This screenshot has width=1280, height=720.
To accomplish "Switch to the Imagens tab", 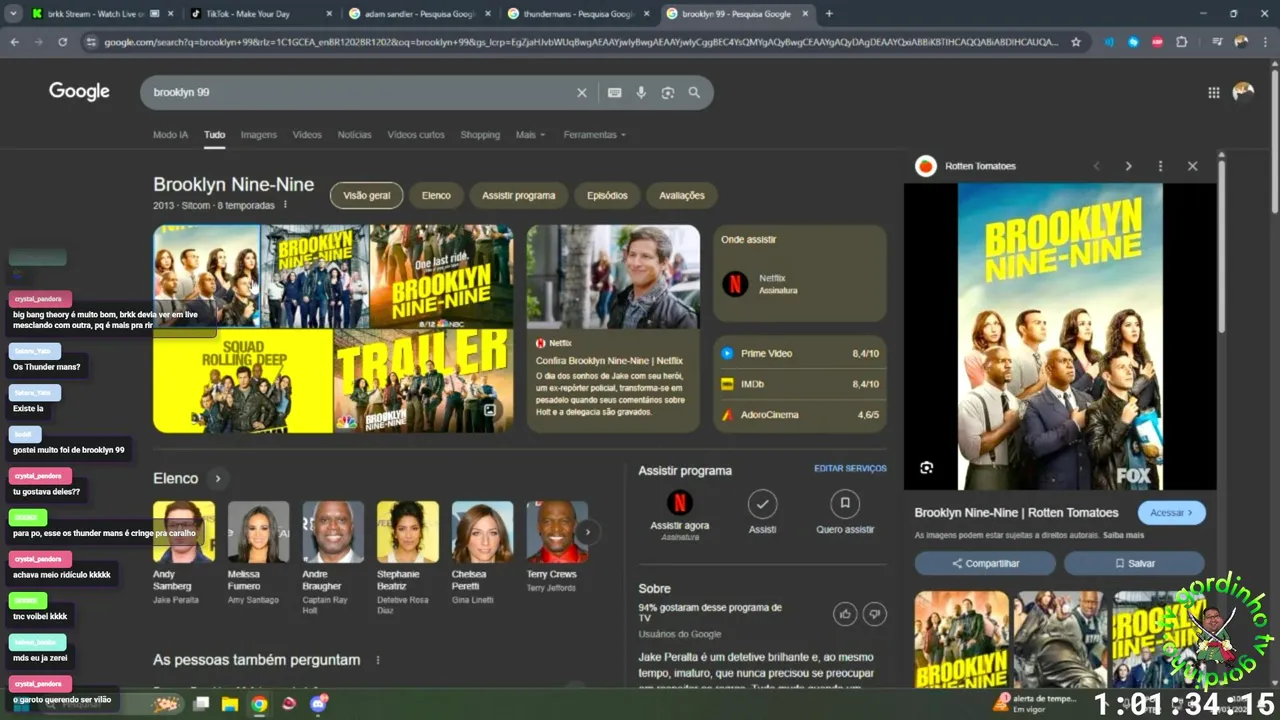I will 258,135.
